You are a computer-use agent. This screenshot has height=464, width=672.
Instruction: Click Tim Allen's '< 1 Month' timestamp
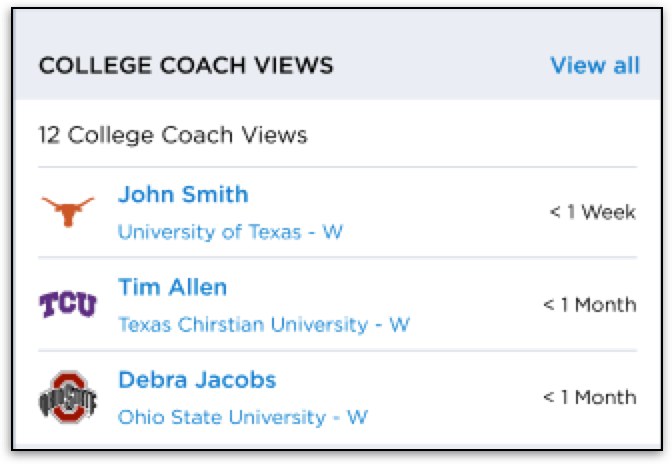(x=589, y=304)
